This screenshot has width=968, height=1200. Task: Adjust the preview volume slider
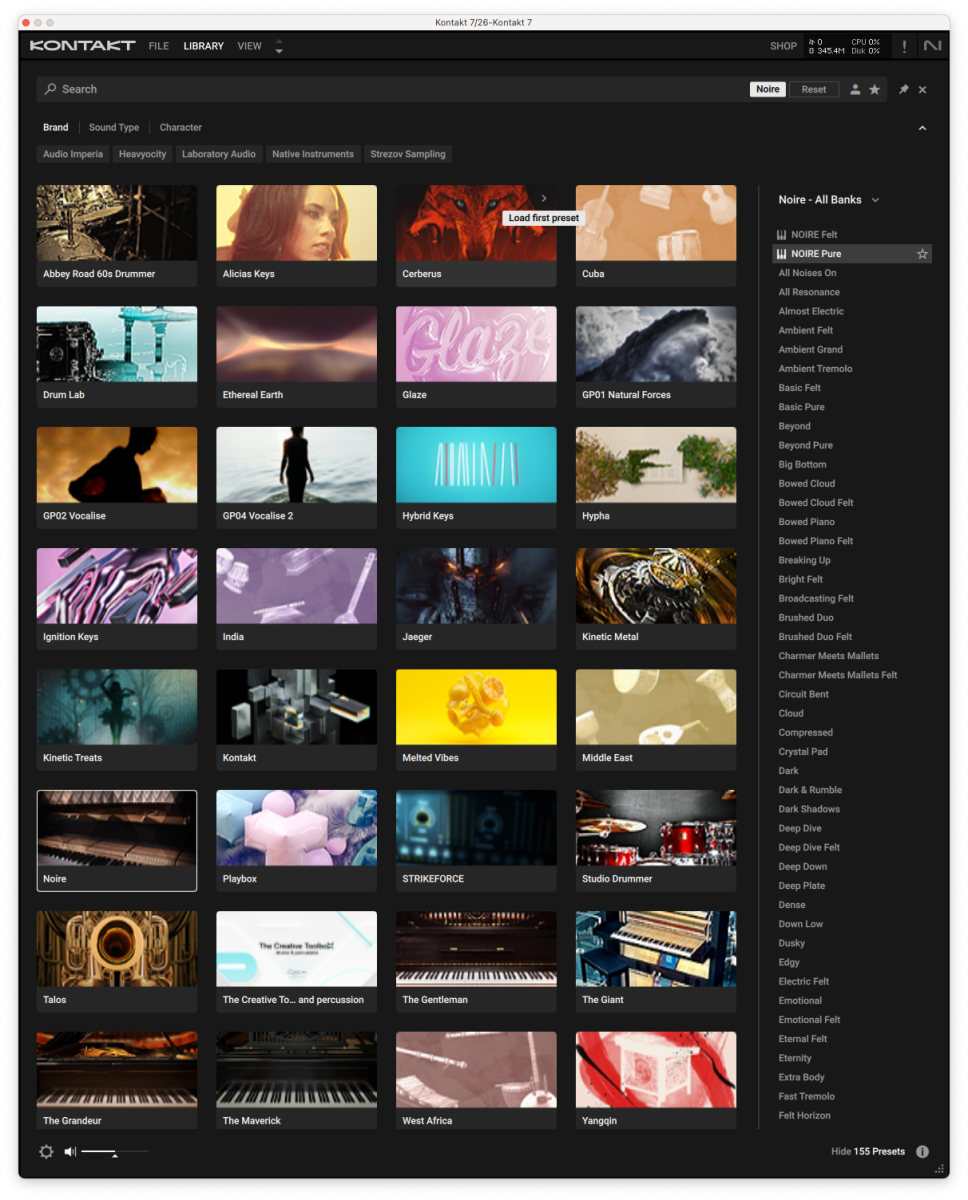point(115,1152)
